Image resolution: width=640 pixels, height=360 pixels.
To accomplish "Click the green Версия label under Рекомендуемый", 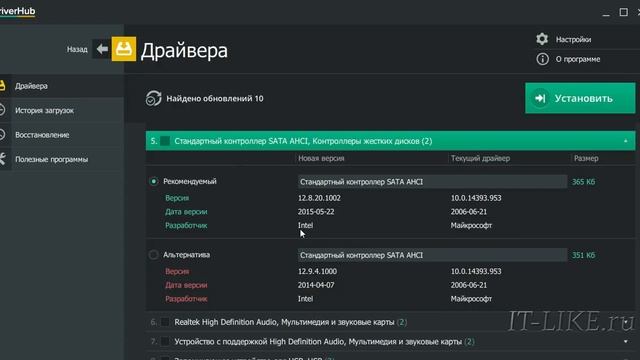I will (177, 198).
